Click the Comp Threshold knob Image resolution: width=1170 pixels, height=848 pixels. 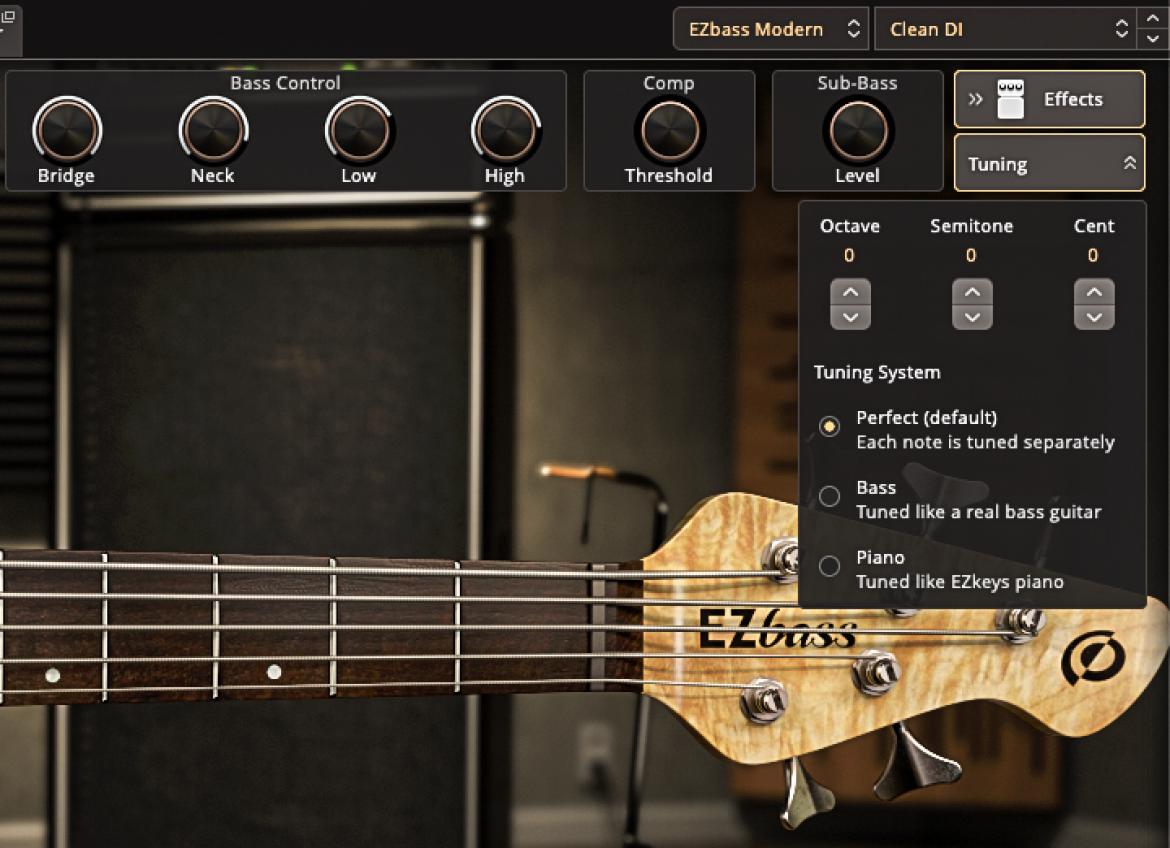(669, 130)
